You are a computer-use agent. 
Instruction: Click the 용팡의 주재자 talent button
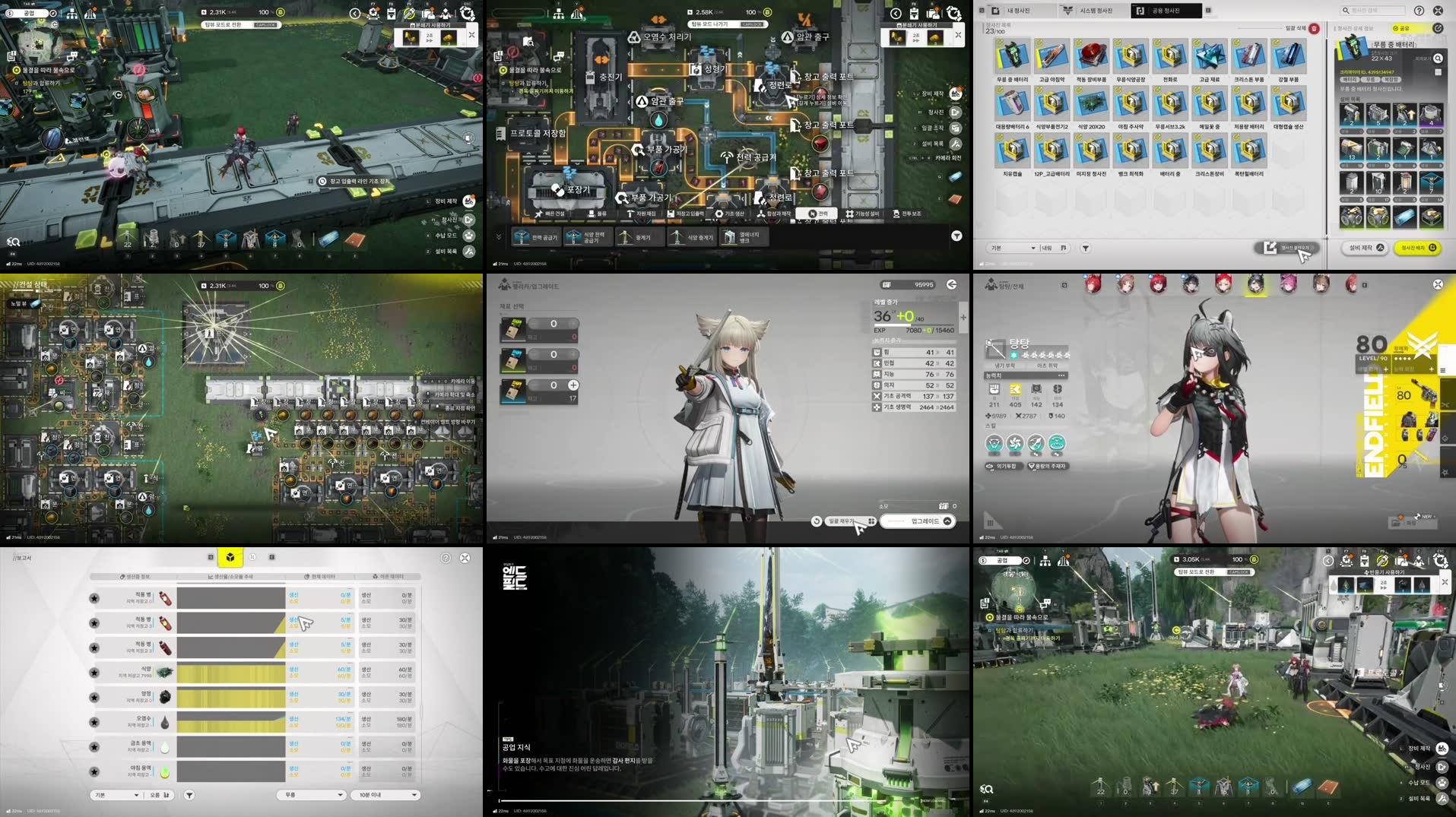1047,466
